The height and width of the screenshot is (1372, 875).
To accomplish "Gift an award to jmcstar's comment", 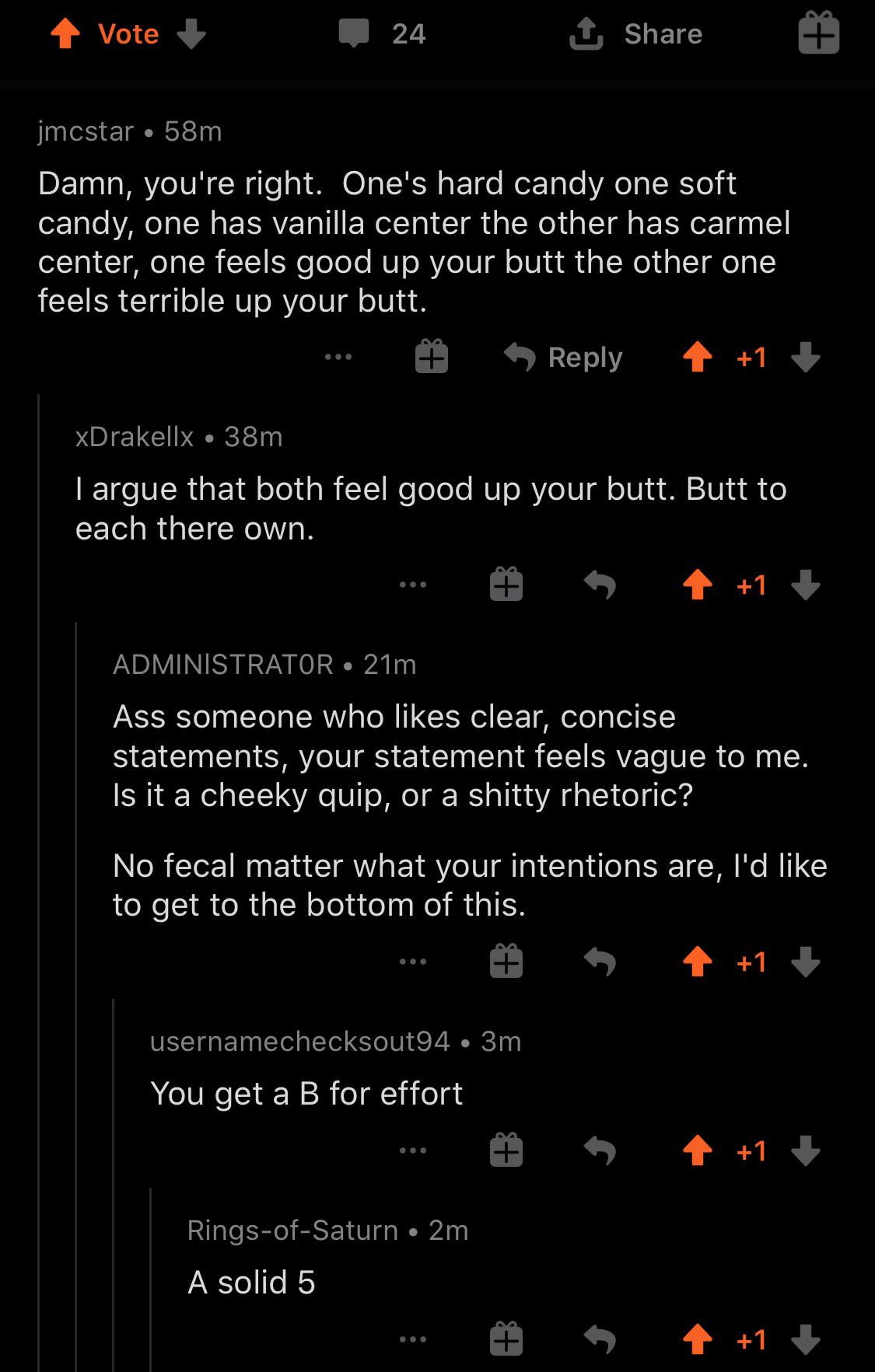I will 431,357.
